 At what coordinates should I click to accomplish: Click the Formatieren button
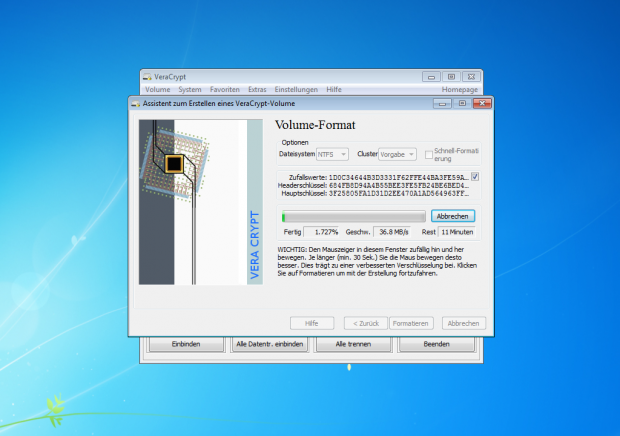411,323
